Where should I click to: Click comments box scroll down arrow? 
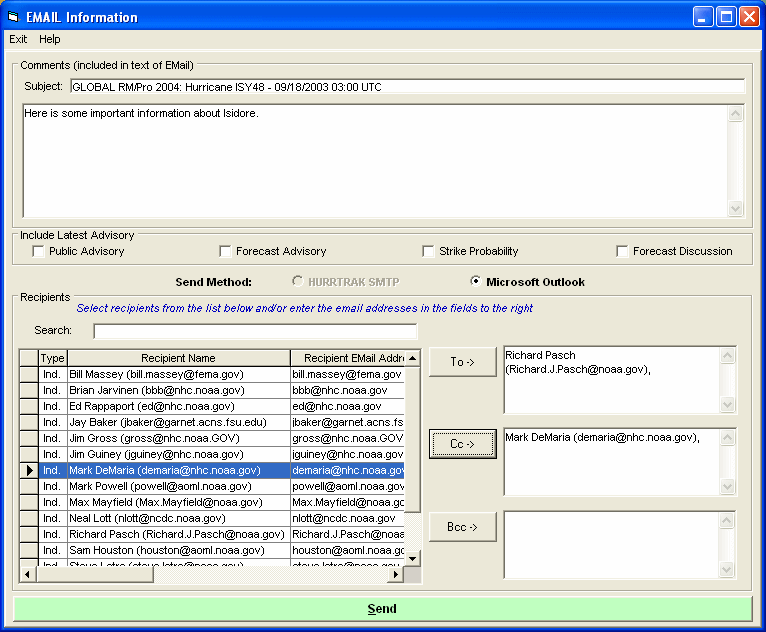735,208
